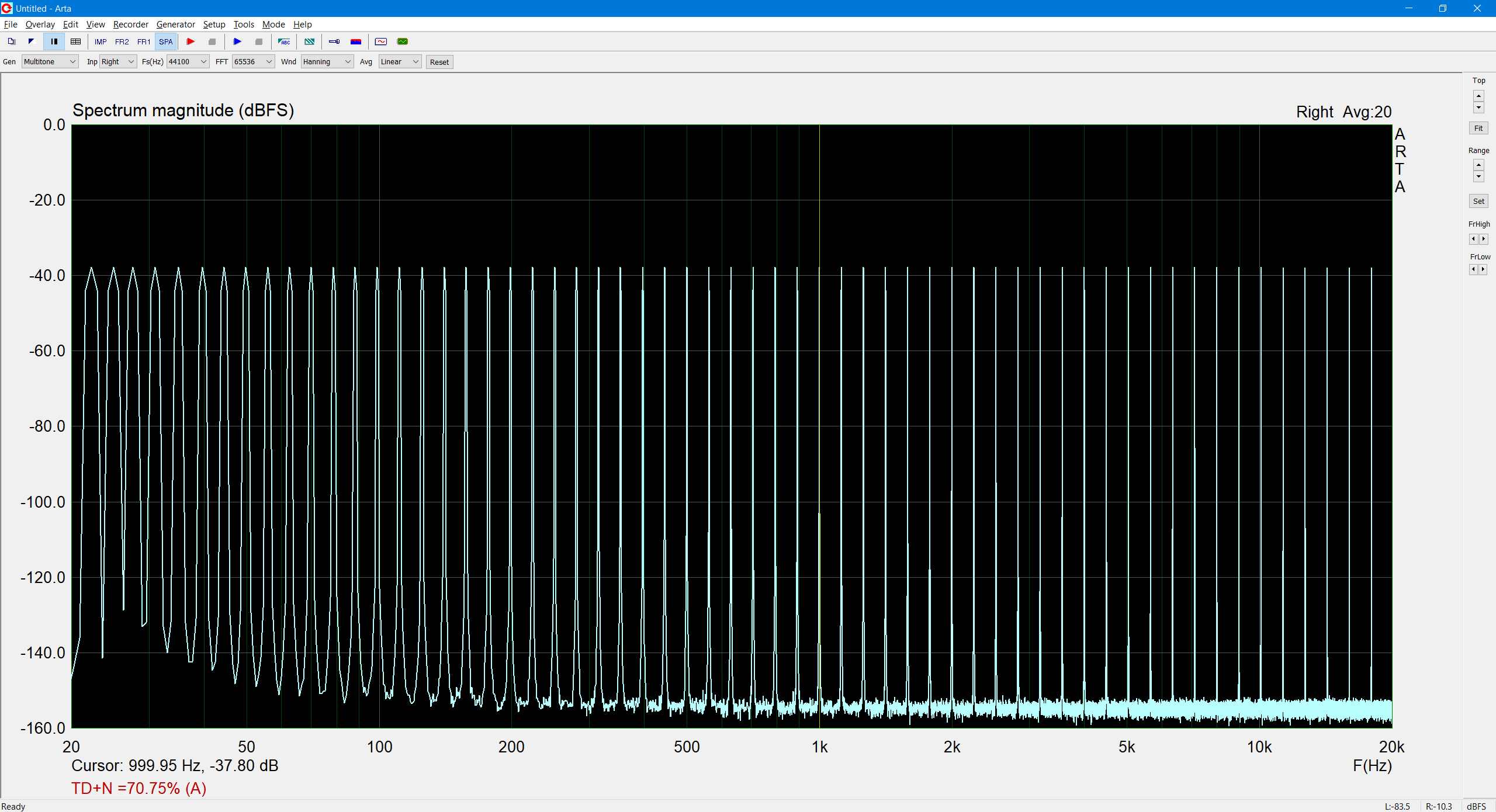
Task: Click the blue-framed red waveform icon
Action: [x=380, y=41]
